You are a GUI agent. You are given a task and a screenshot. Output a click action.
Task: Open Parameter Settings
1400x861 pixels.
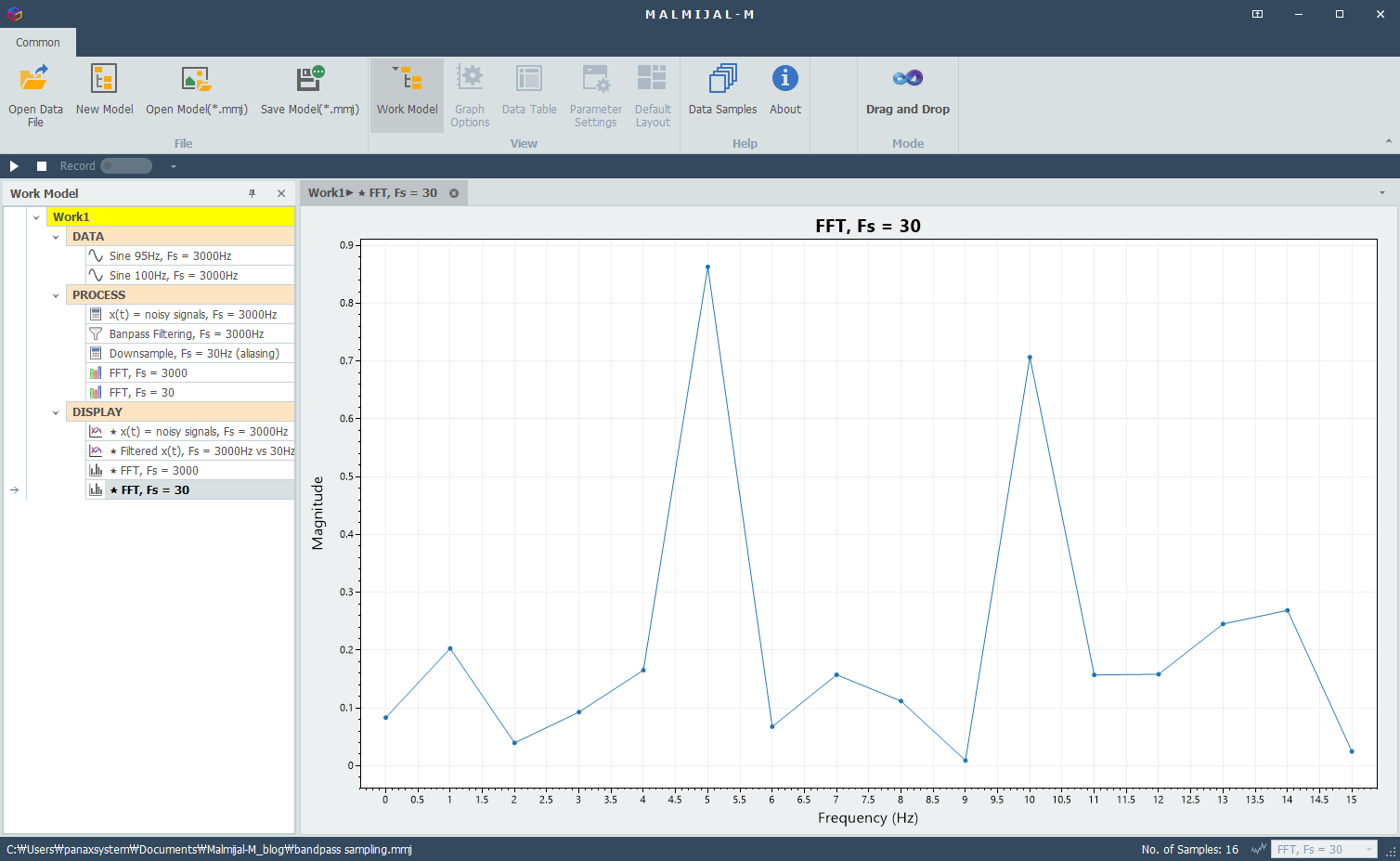tap(595, 95)
